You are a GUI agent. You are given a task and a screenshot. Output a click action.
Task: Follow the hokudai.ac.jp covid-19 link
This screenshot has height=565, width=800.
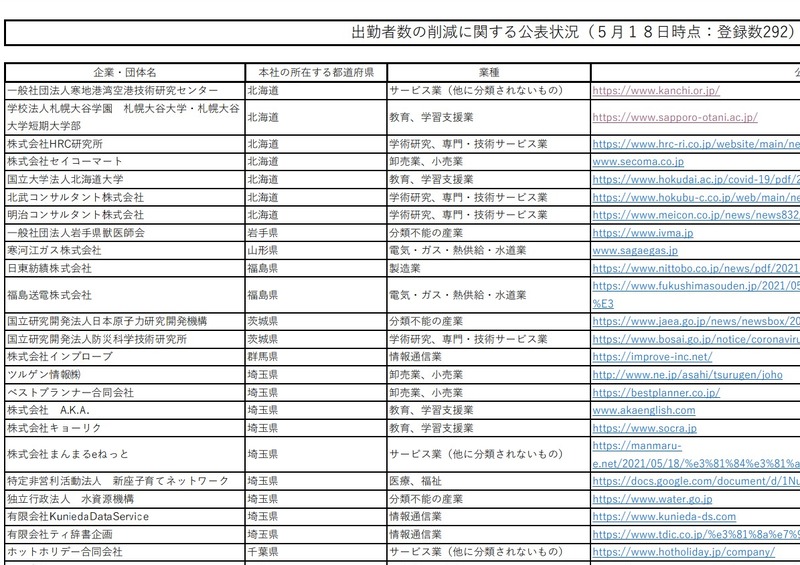tap(696, 179)
